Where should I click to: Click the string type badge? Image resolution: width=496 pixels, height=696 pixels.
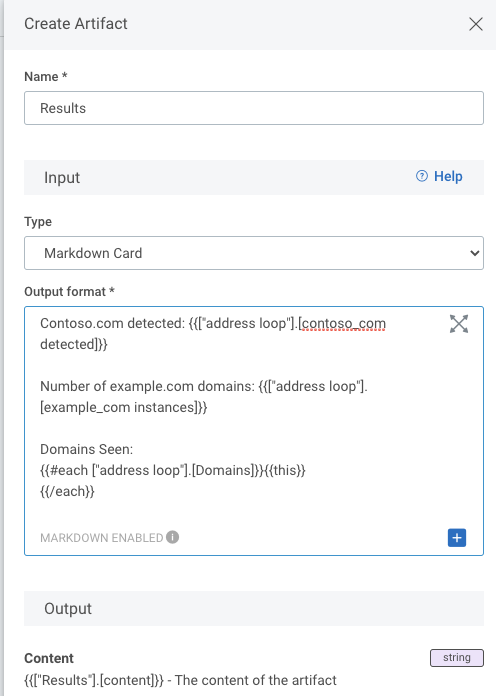point(456,657)
